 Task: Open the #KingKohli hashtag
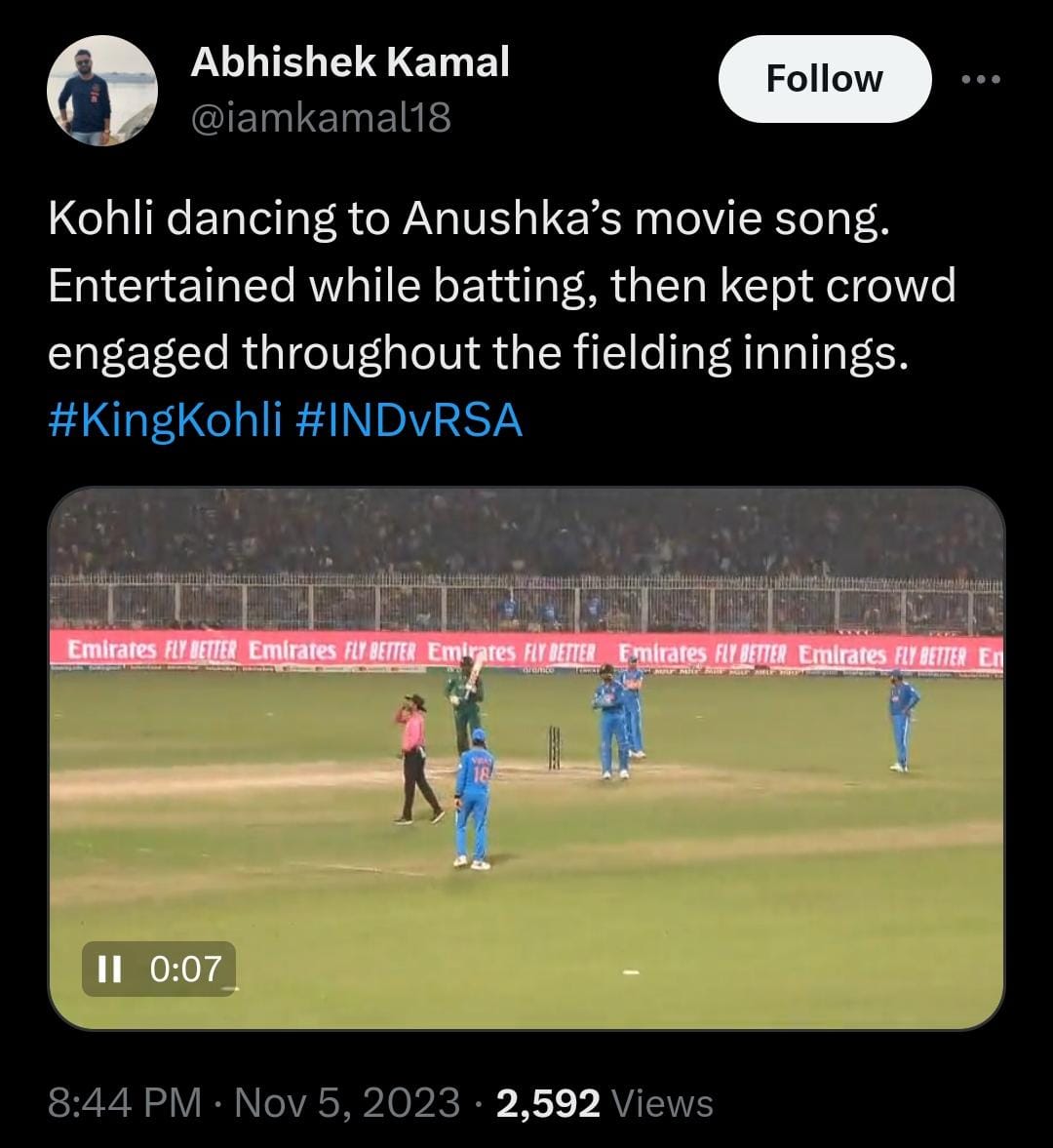click(164, 421)
